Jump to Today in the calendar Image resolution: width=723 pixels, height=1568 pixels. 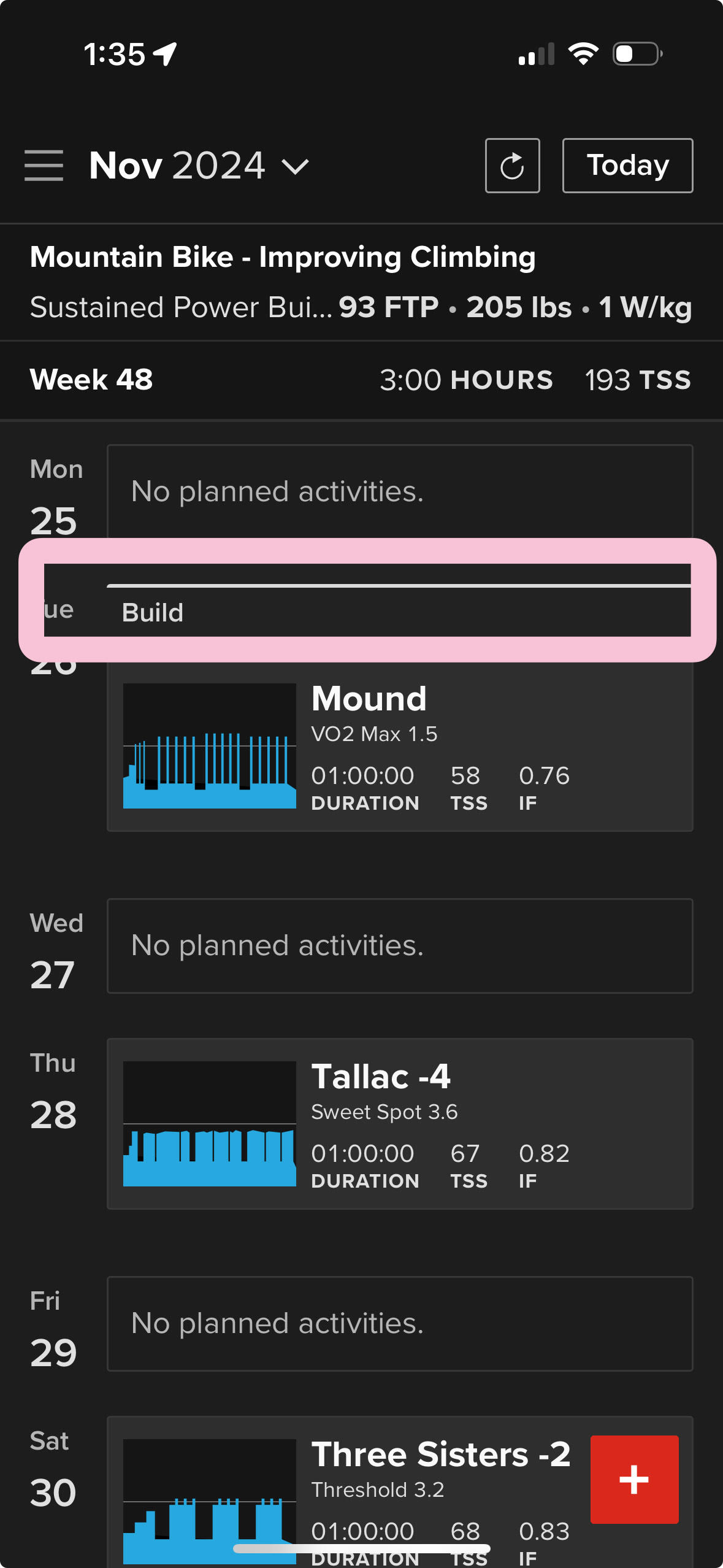(627, 166)
